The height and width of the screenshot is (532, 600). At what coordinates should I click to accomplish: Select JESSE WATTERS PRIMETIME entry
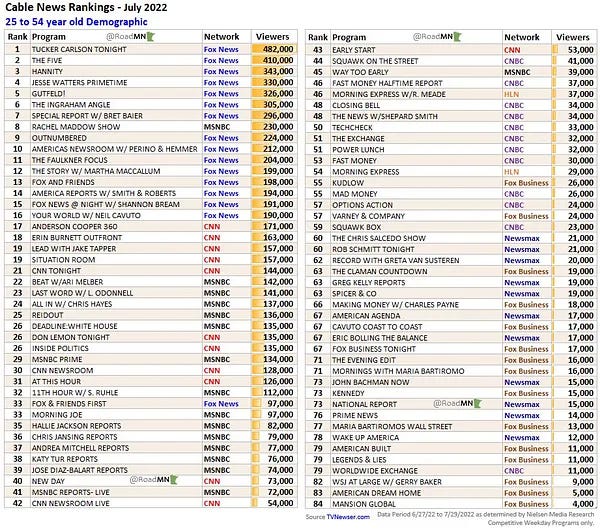pos(80,83)
